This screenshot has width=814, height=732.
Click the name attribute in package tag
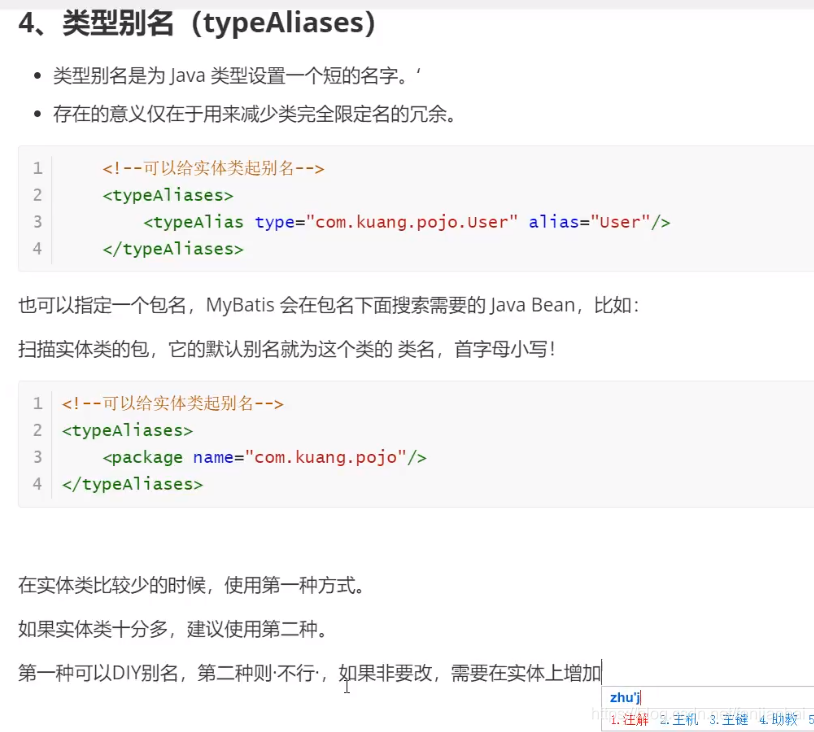[213, 457]
